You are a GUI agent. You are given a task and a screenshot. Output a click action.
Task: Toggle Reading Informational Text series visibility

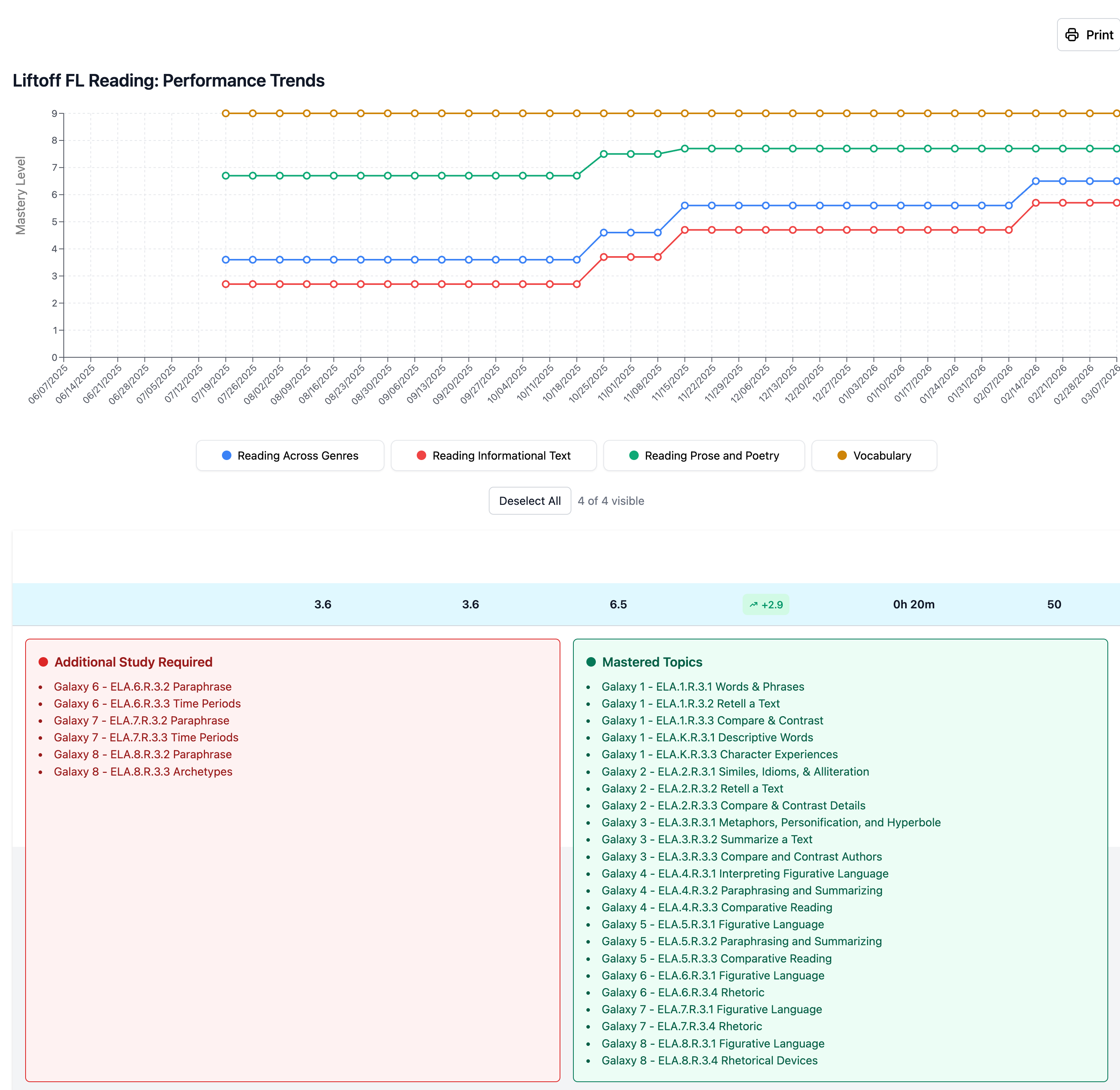(493, 456)
